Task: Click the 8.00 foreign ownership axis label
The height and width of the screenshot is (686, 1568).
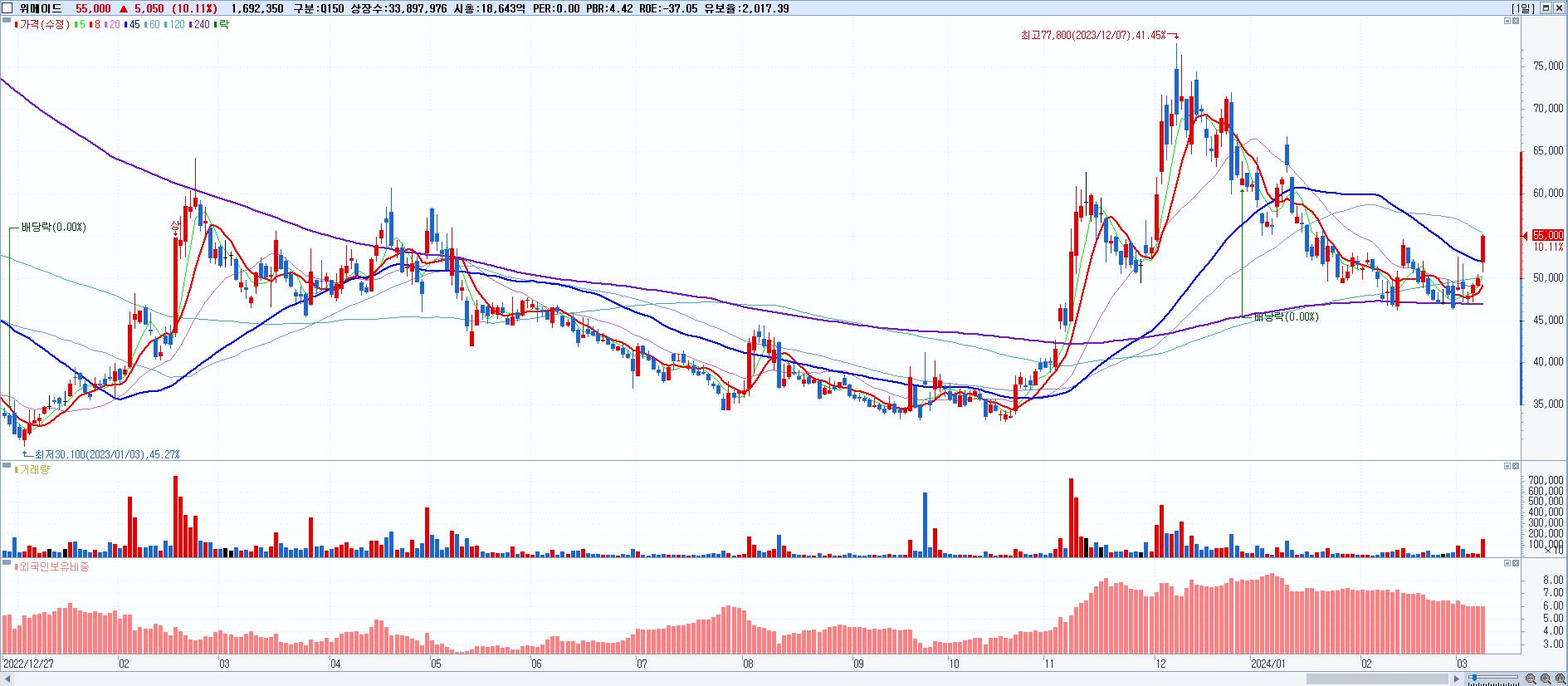Action: [x=1553, y=580]
